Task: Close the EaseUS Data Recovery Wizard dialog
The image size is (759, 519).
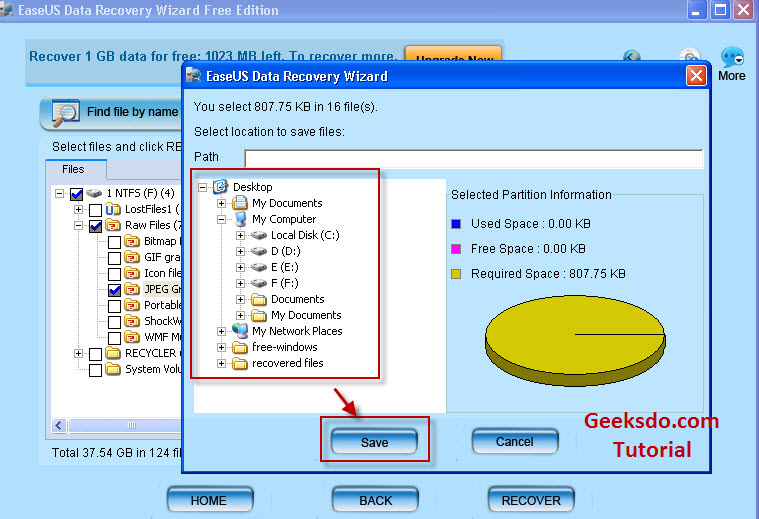Action: [696, 76]
